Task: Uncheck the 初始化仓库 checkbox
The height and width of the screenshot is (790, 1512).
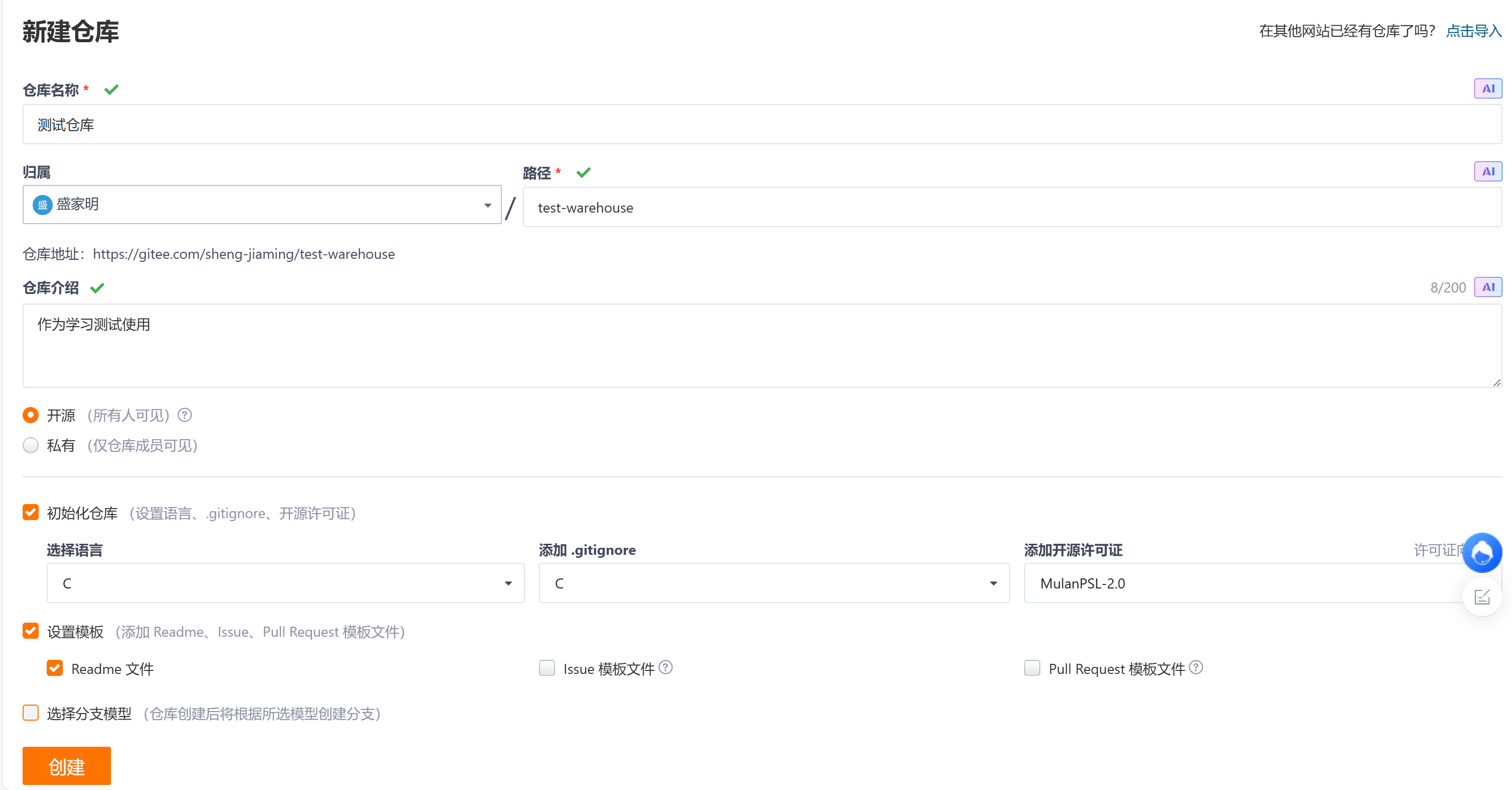Action: (31, 512)
